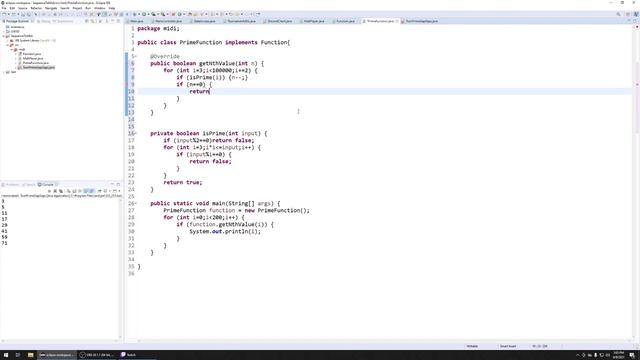Open MidiPlayer.java in Package Explorer tree

pyautogui.click(x=33, y=58)
